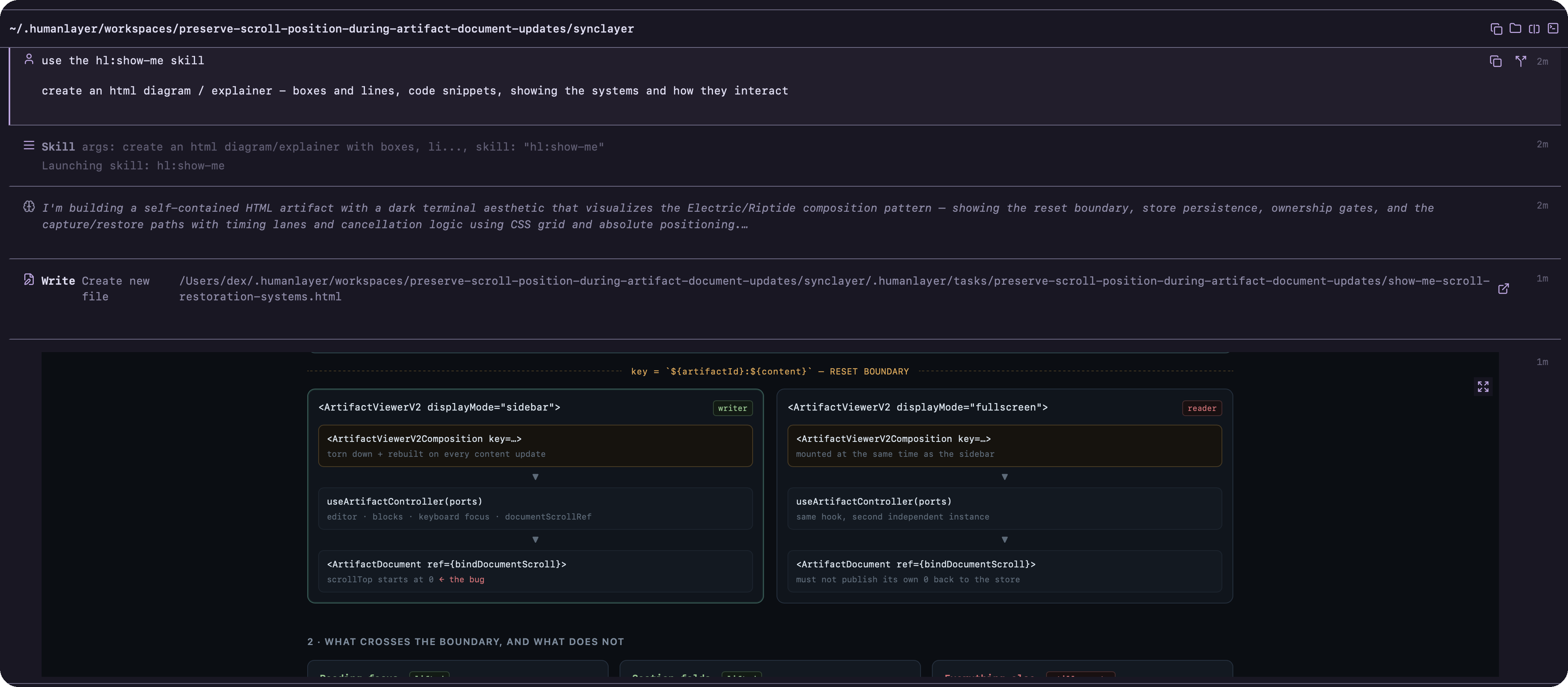Click the green writer badge
The width and height of the screenshot is (1568, 687).
(732, 408)
